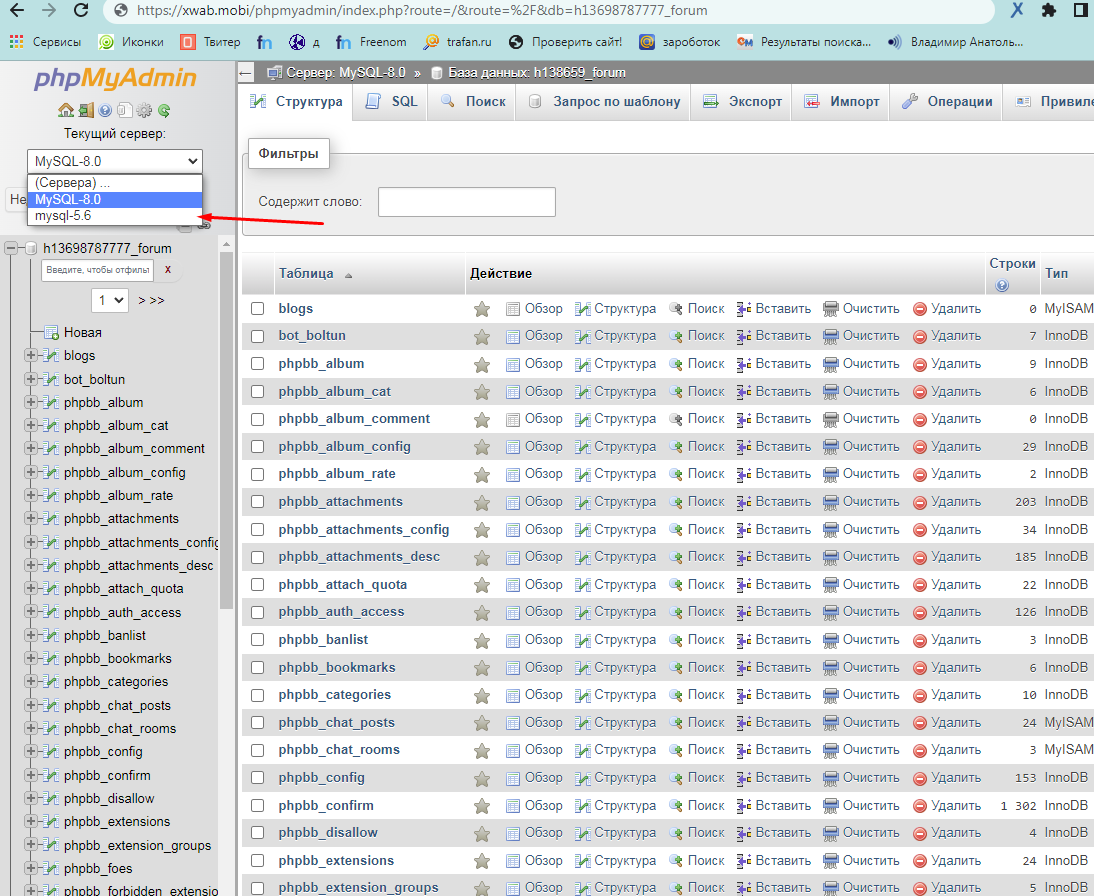This screenshot has height=896, width=1094.
Task: Open phpMyAdmin documentation help icon
Action: coord(106,111)
